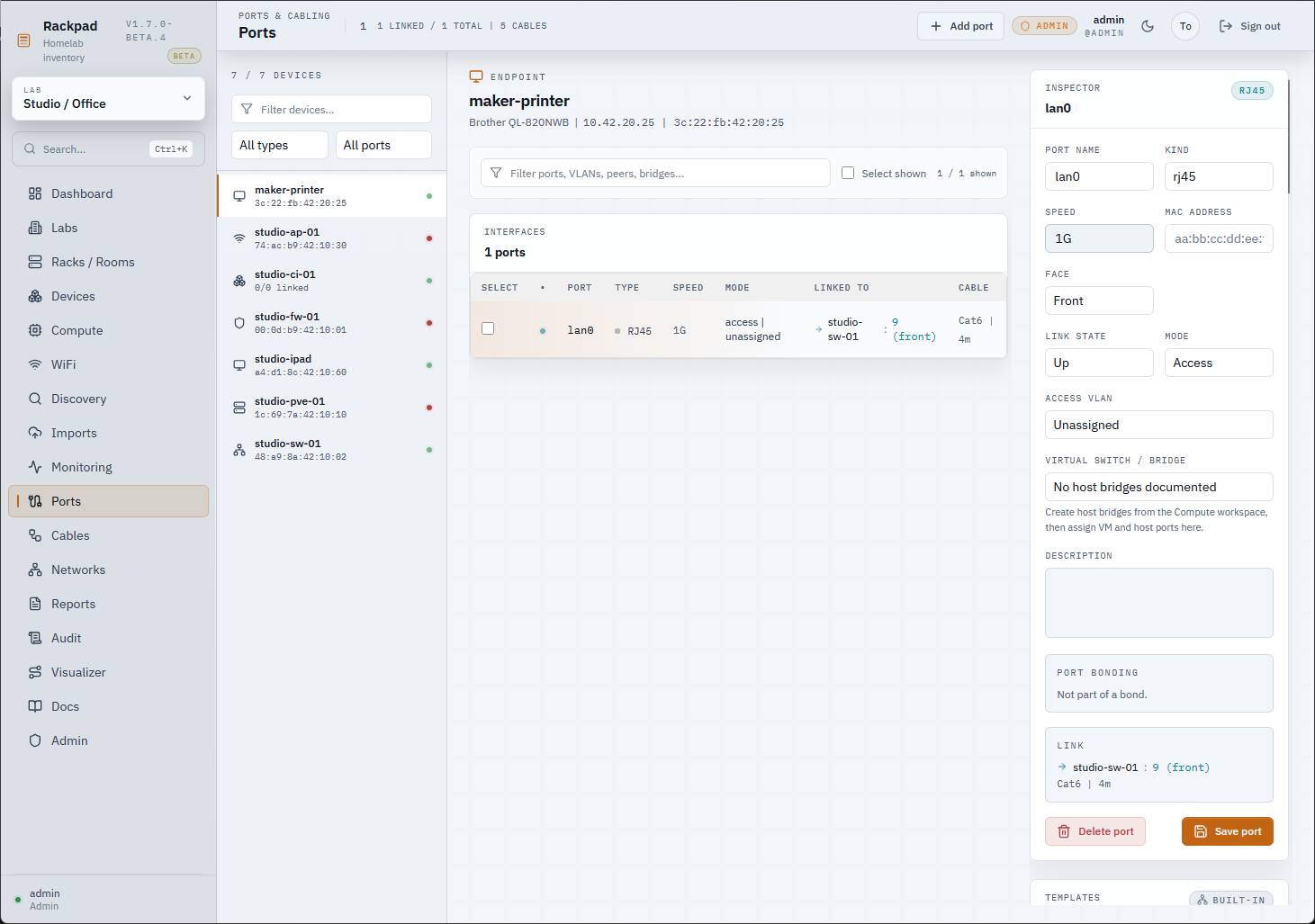Select the studio-ap-01 device
The height and width of the screenshot is (924, 1315).
coord(332,238)
